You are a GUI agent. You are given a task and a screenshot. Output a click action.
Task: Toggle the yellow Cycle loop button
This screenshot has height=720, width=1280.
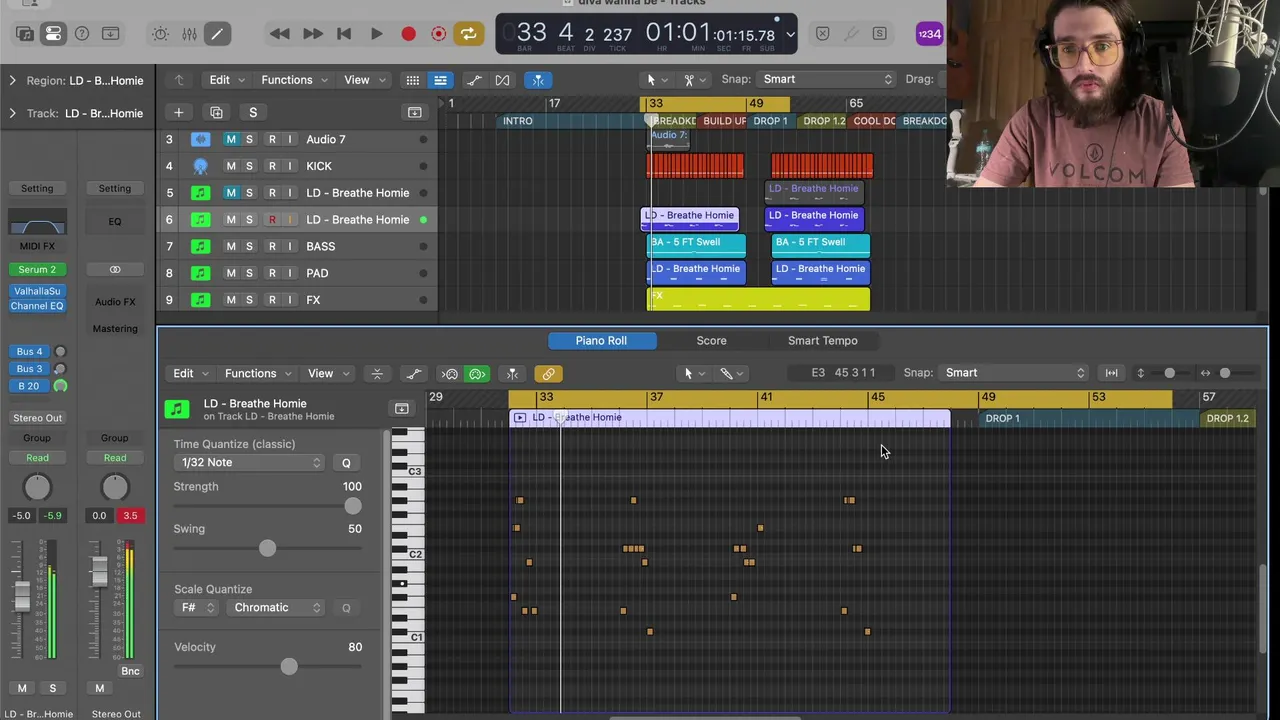point(468,34)
